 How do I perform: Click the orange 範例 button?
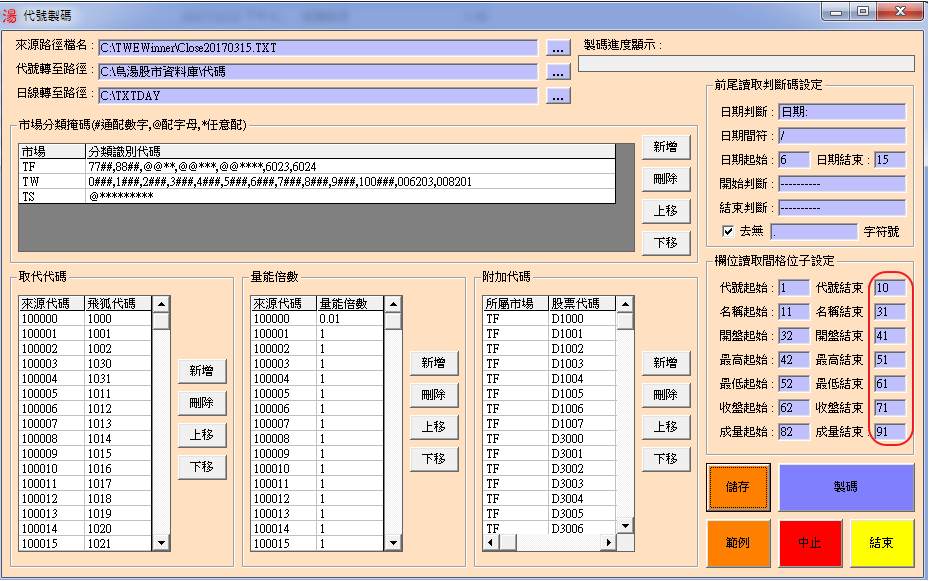tap(738, 543)
